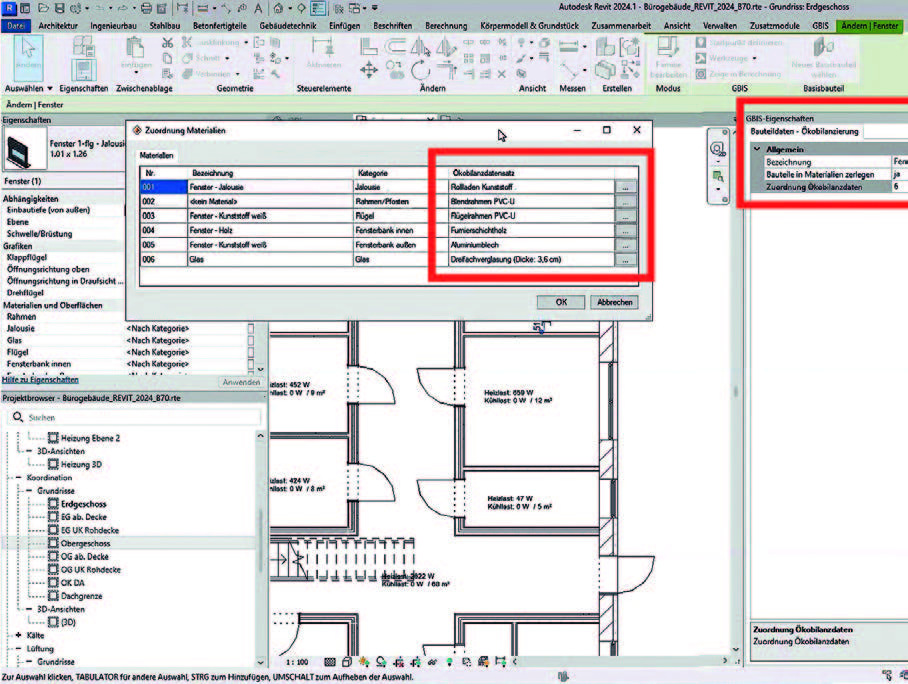The width and height of the screenshot is (908, 684).
Task: Click the Open folder icon in quick access toolbar
Action: pos(44,8)
